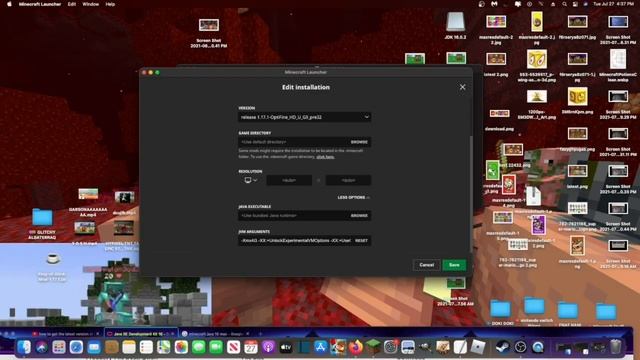This screenshot has width=640, height=360.
Task: Expand the resolution preset monitor dropdown
Action: click(251, 180)
